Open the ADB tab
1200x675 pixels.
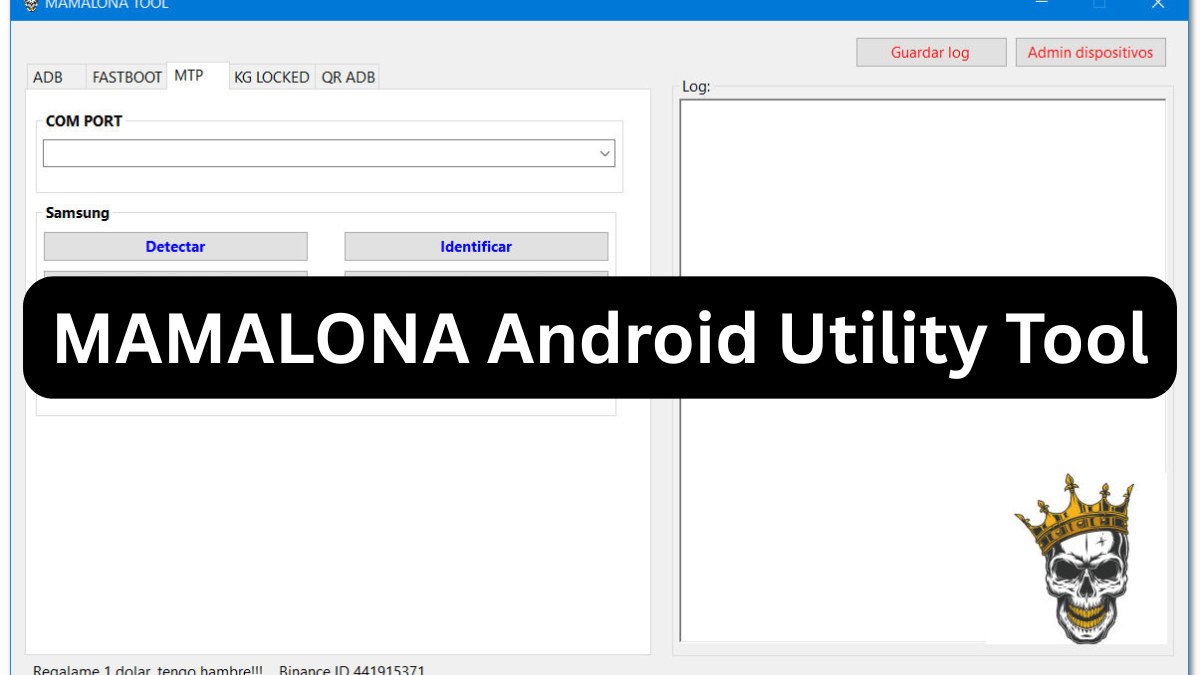pos(48,77)
